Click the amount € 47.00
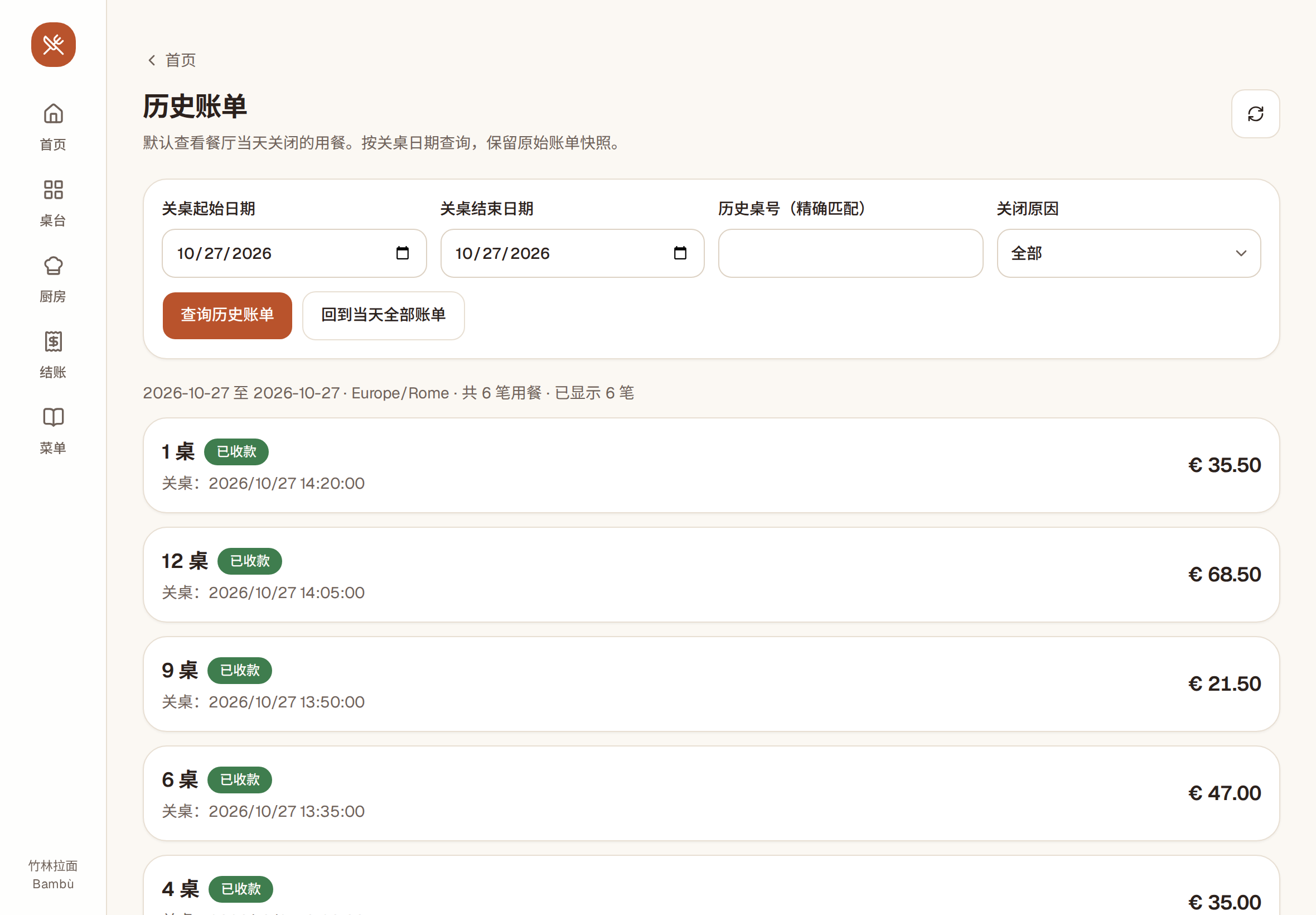The height and width of the screenshot is (915, 1316). click(1225, 793)
